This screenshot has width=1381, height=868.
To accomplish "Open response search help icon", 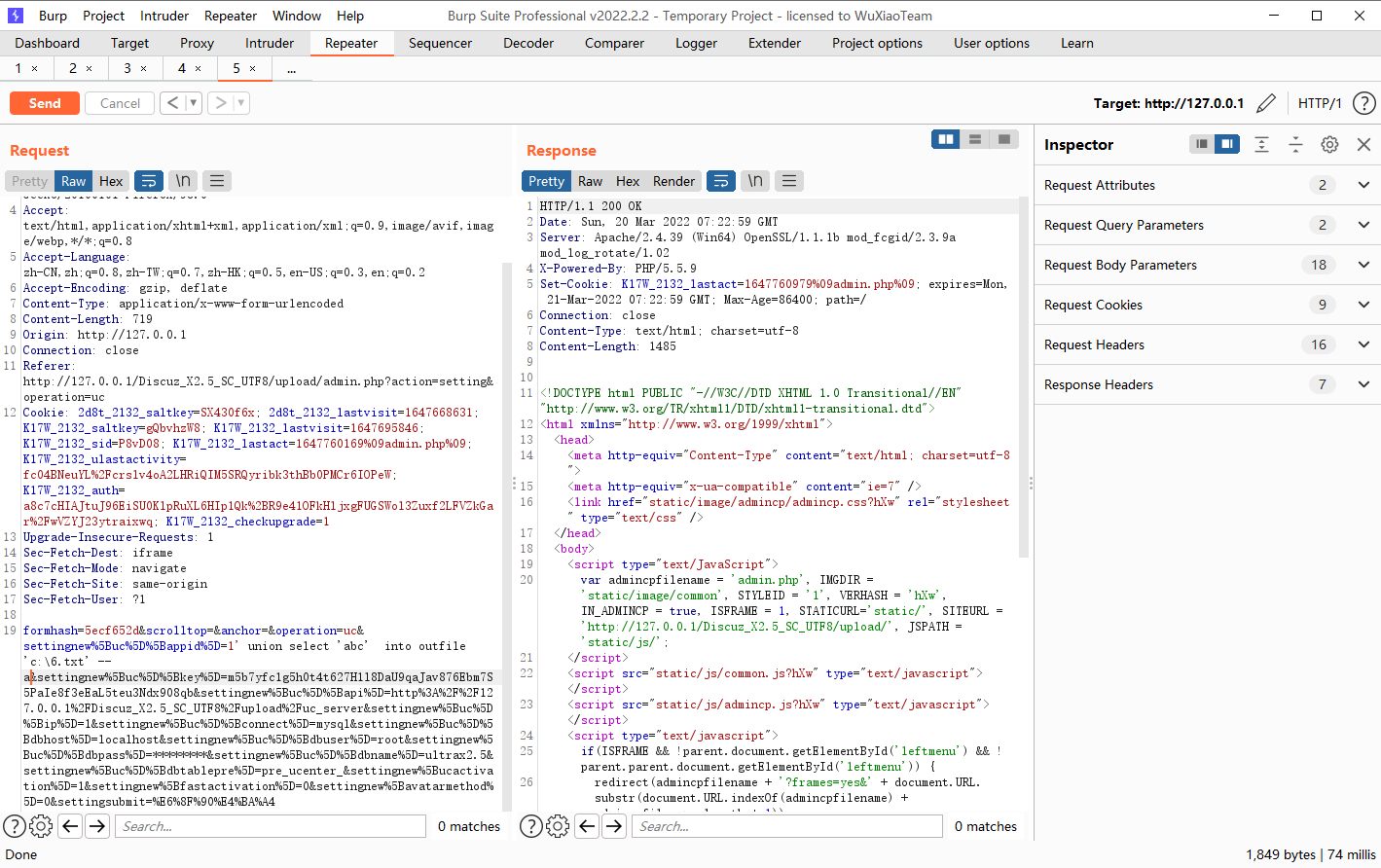I will [x=530, y=826].
